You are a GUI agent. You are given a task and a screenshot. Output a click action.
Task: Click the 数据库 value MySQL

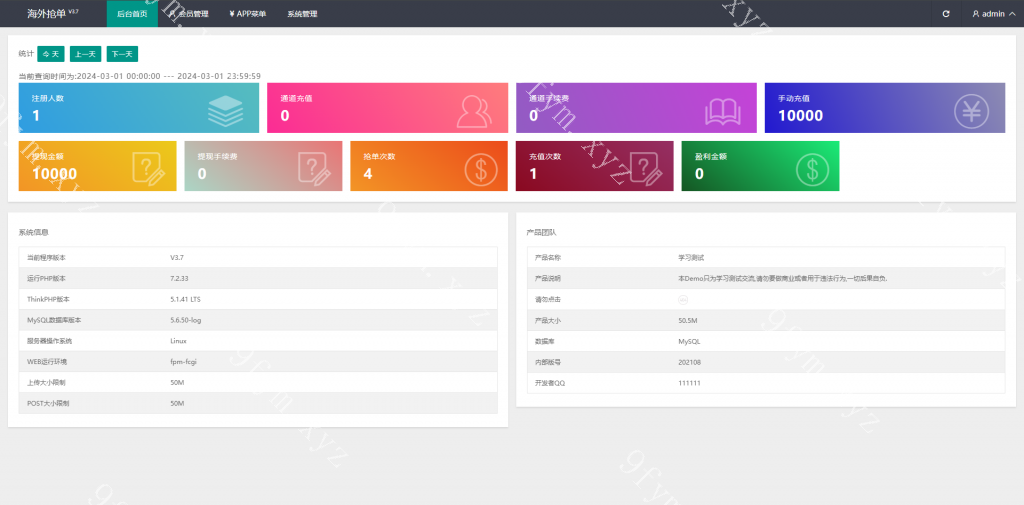[x=690, y=341]
